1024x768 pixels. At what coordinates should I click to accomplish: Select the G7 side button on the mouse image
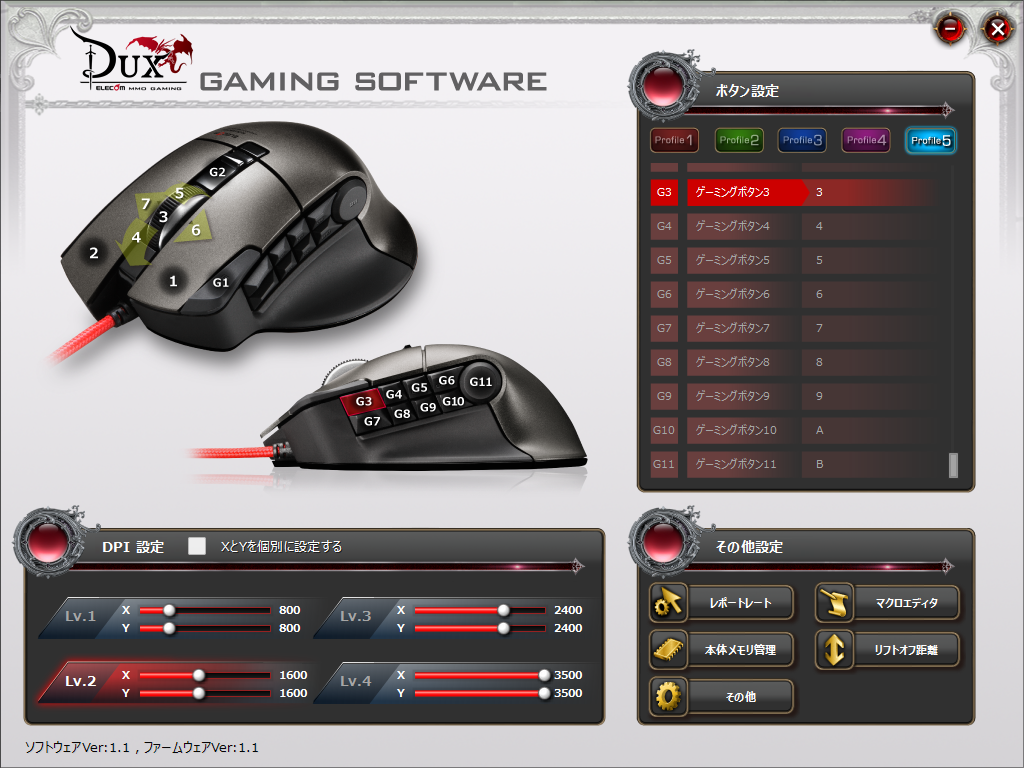(x=372, y=421)
